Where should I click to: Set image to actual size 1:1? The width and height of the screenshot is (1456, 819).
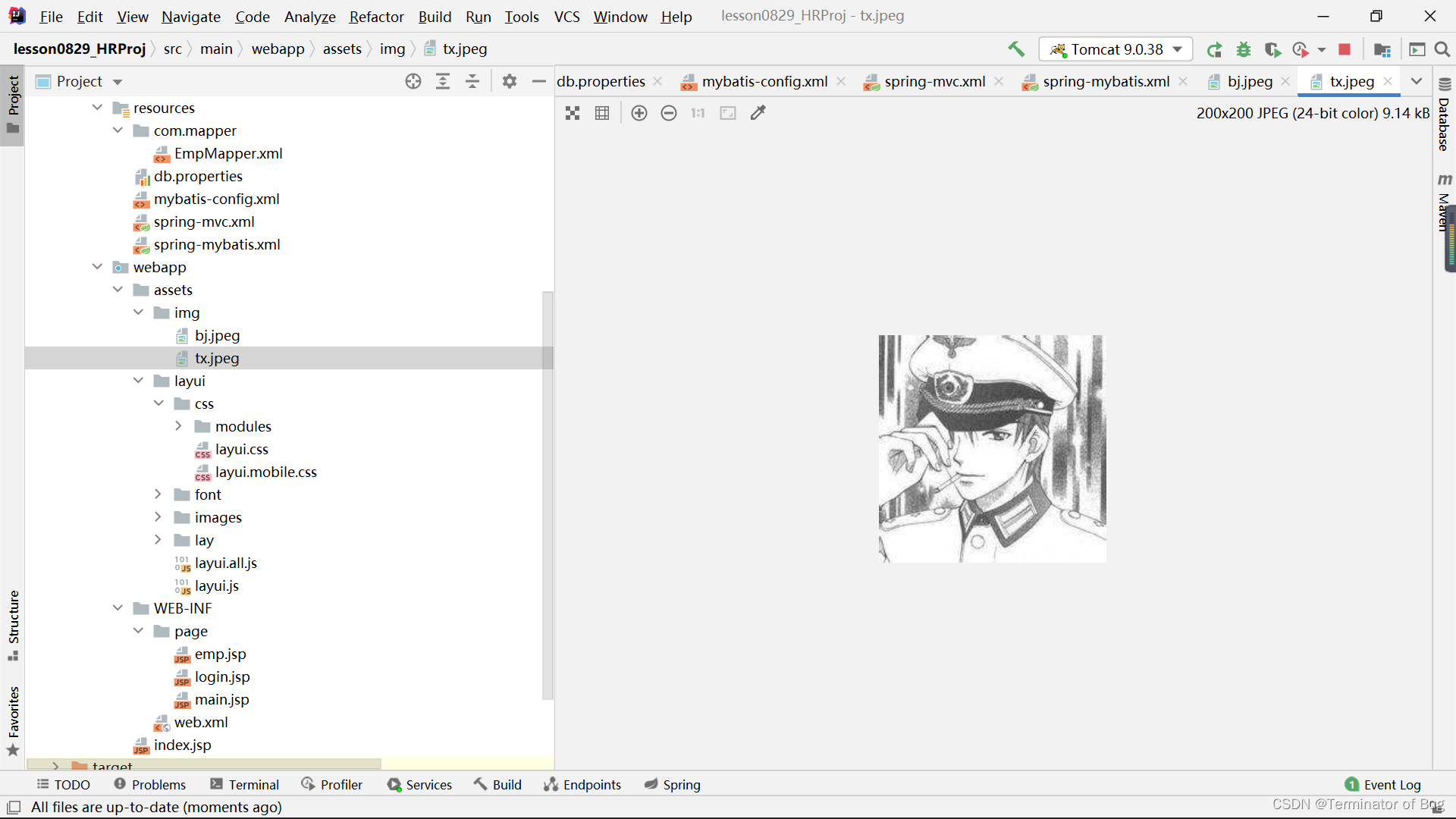click(x=698, y=113)
